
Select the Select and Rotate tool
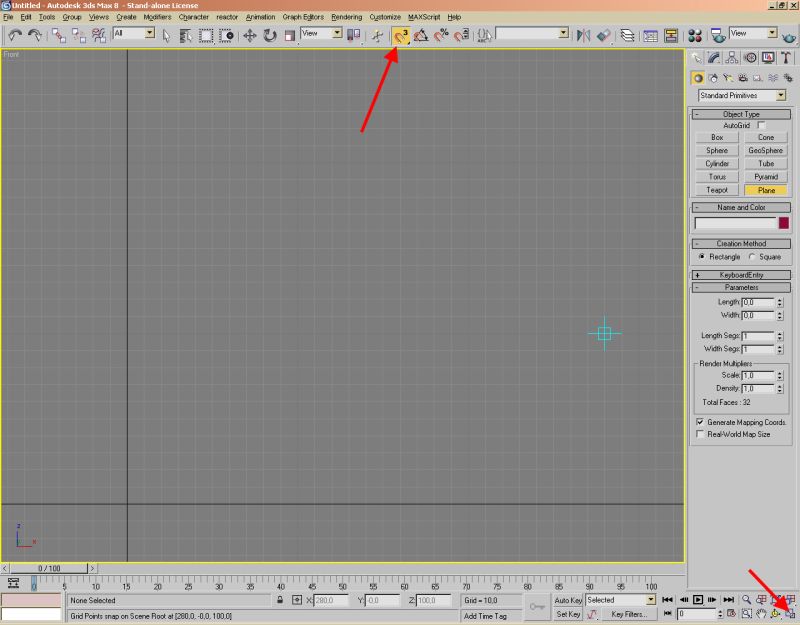click(271, 35)
